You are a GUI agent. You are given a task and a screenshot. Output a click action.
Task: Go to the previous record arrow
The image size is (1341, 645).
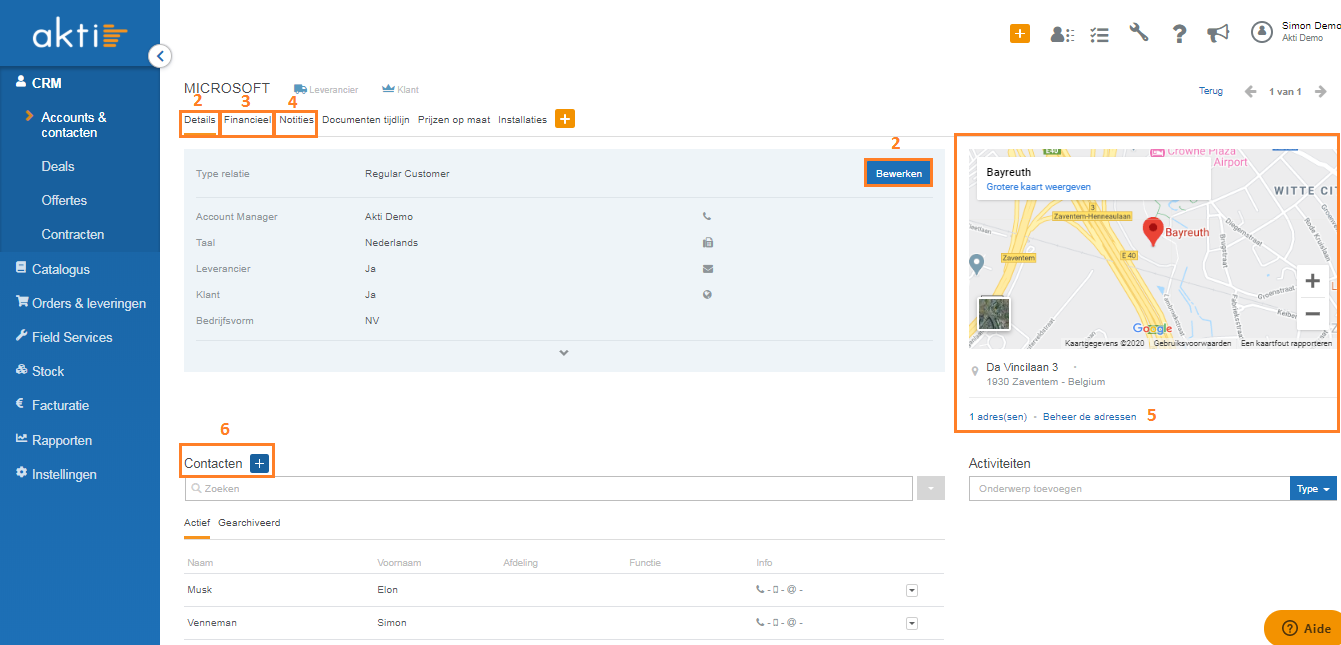[x=1250, y=91]
